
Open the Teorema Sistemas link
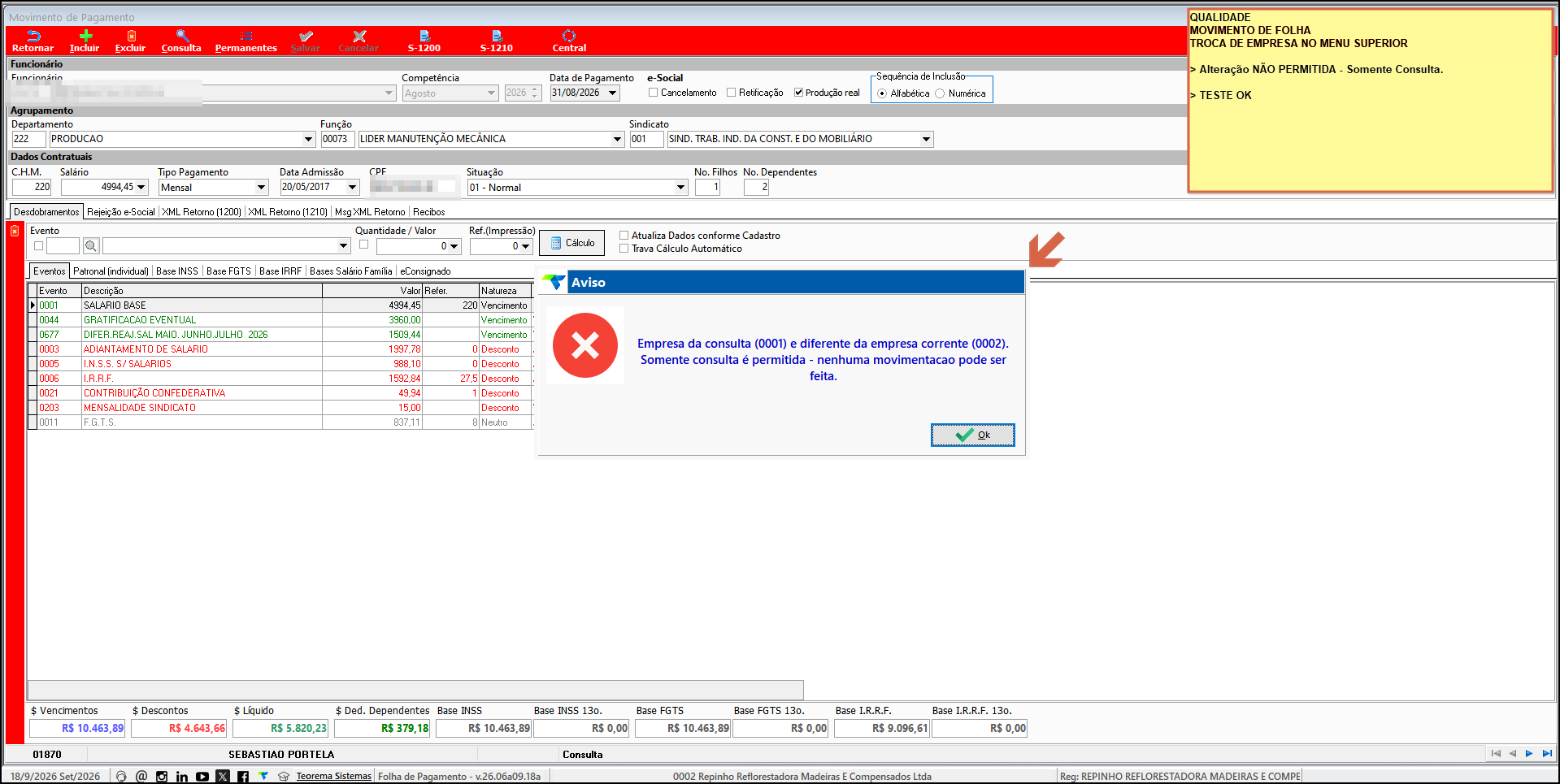pos(333,777)
